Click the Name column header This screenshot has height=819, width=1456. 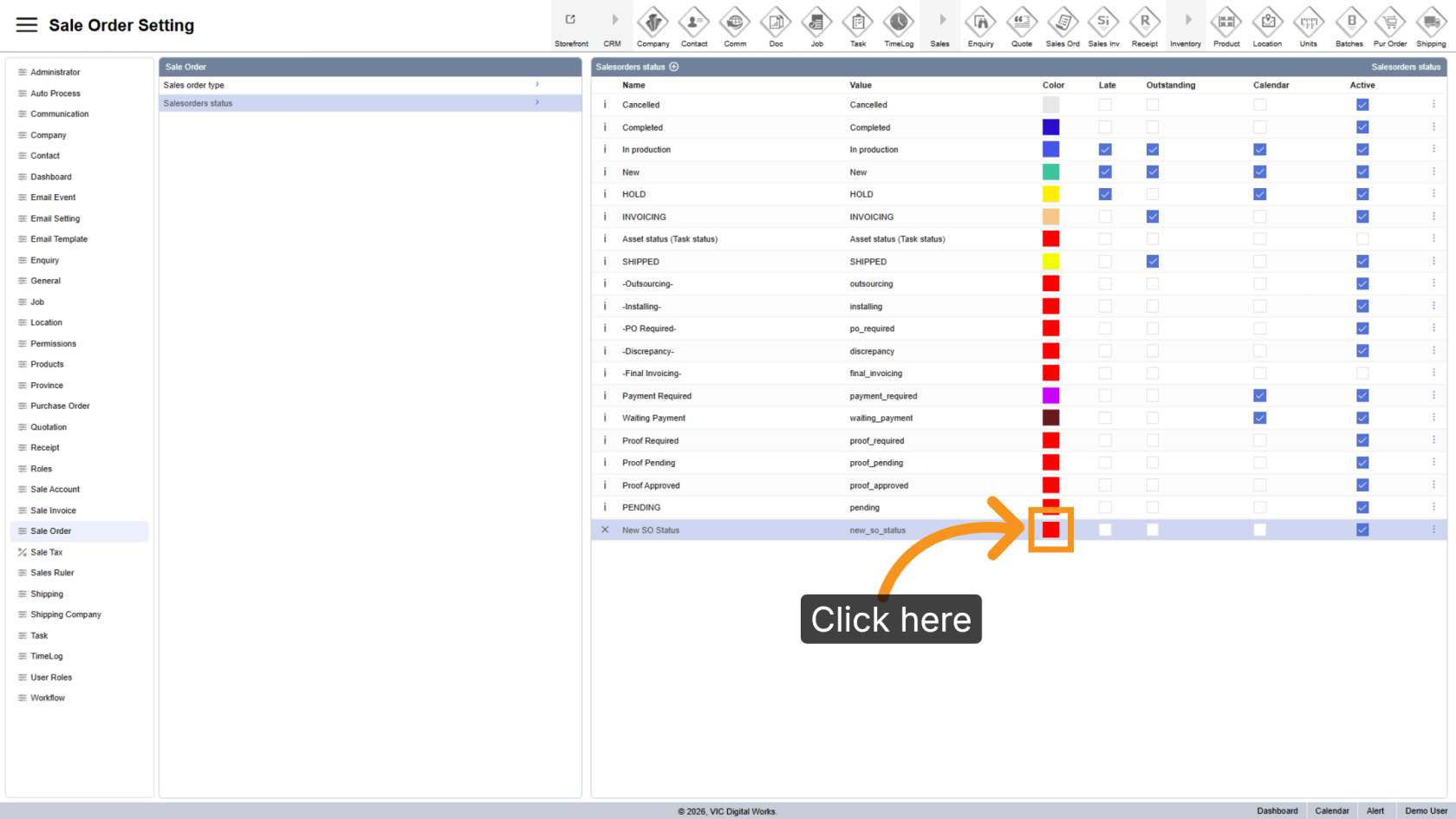(634, 85)
